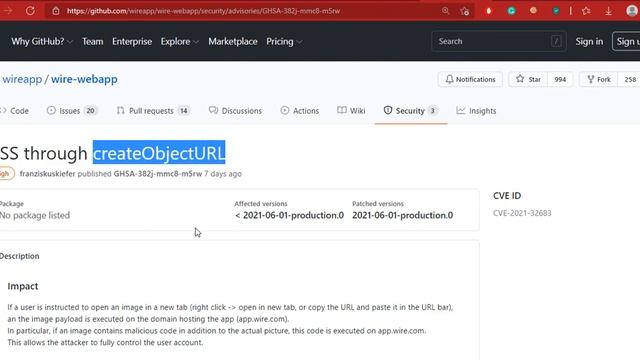Star the repository

529,79
